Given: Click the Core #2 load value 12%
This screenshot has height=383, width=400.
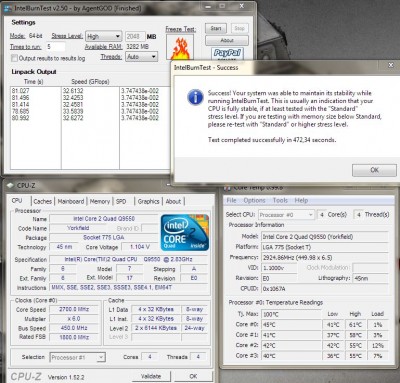Looking at the screenshot, I should [x=378, y=346].
